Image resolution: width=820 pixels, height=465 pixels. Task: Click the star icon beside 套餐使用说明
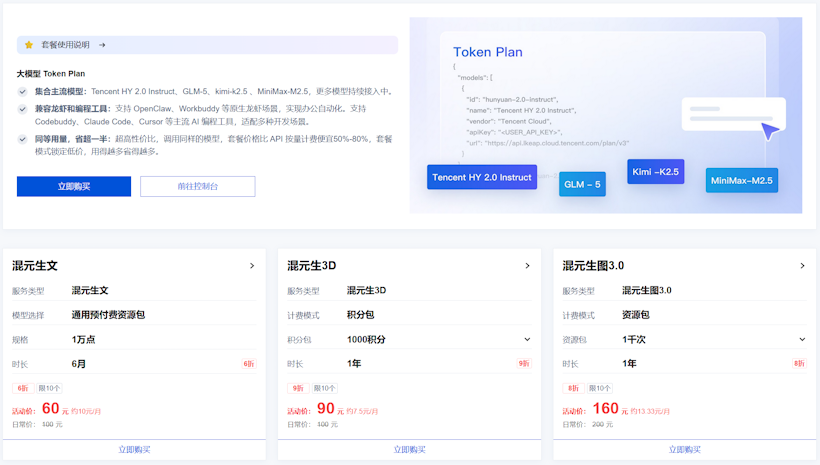(x=29, y=45)
